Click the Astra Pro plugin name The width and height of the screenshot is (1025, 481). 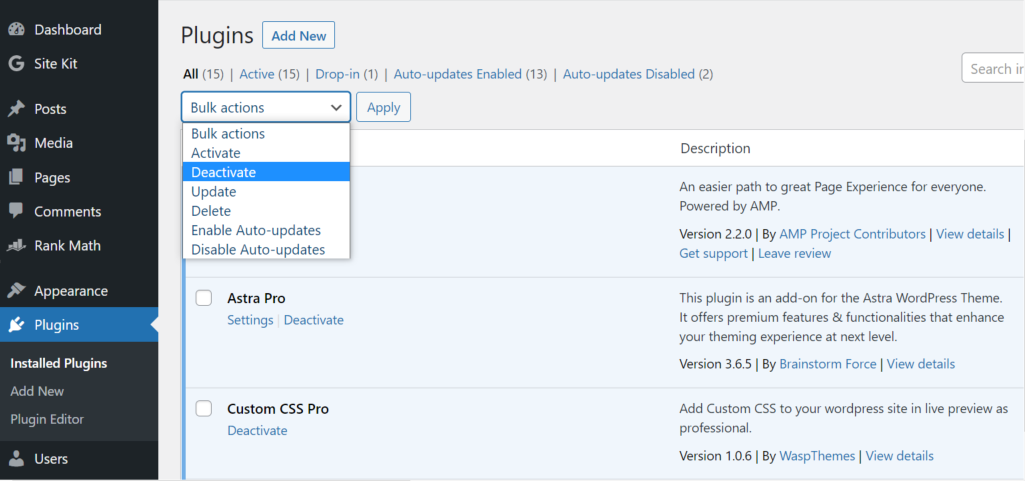point(256,298)
